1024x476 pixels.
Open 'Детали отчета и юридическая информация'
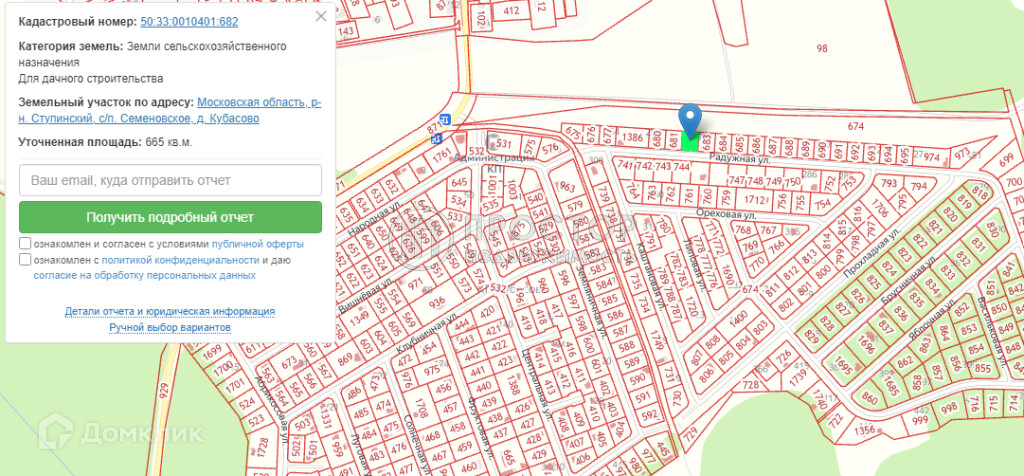(170, 311)
